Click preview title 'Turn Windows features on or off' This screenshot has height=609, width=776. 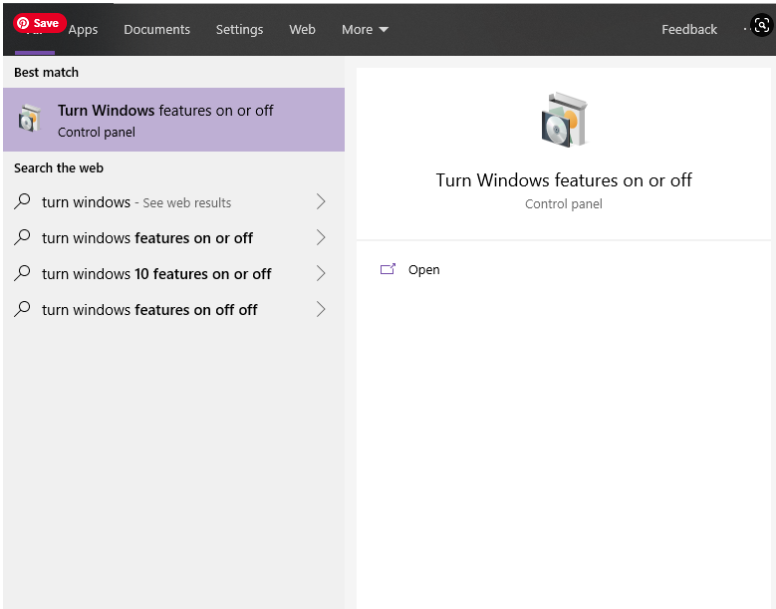564,180
